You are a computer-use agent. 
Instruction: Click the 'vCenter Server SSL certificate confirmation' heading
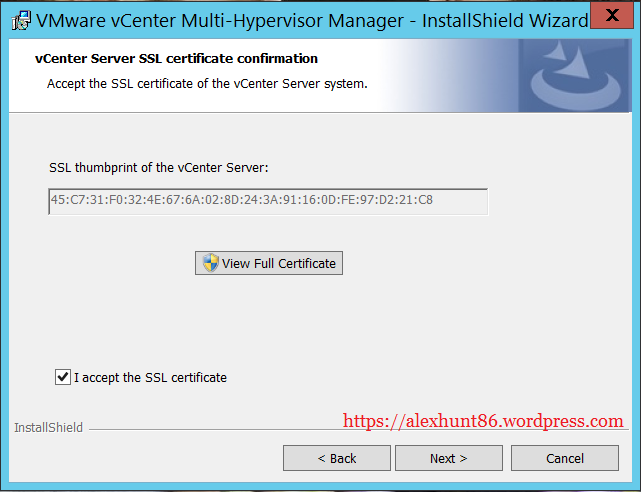click(x=176, y=59)
